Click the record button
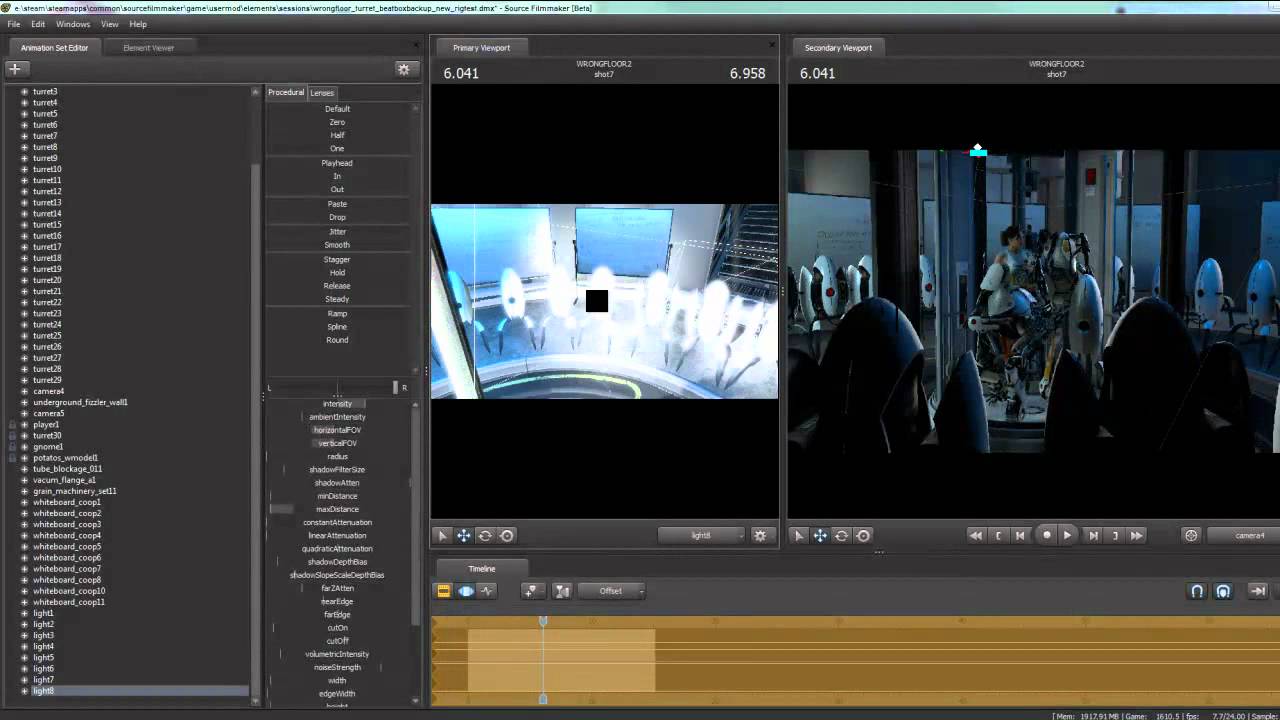The width and height of the screenshot is (1280, 720). (x=1047, y=536)
